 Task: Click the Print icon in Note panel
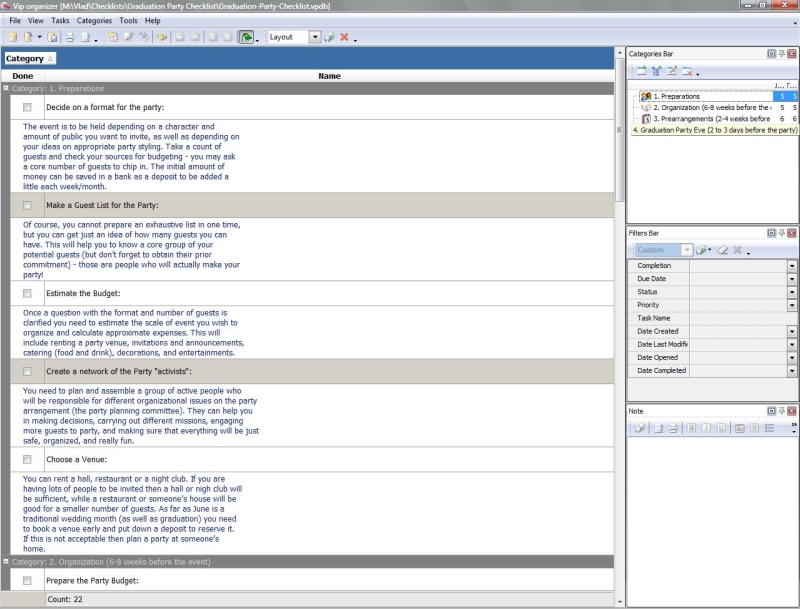(673, 428)
